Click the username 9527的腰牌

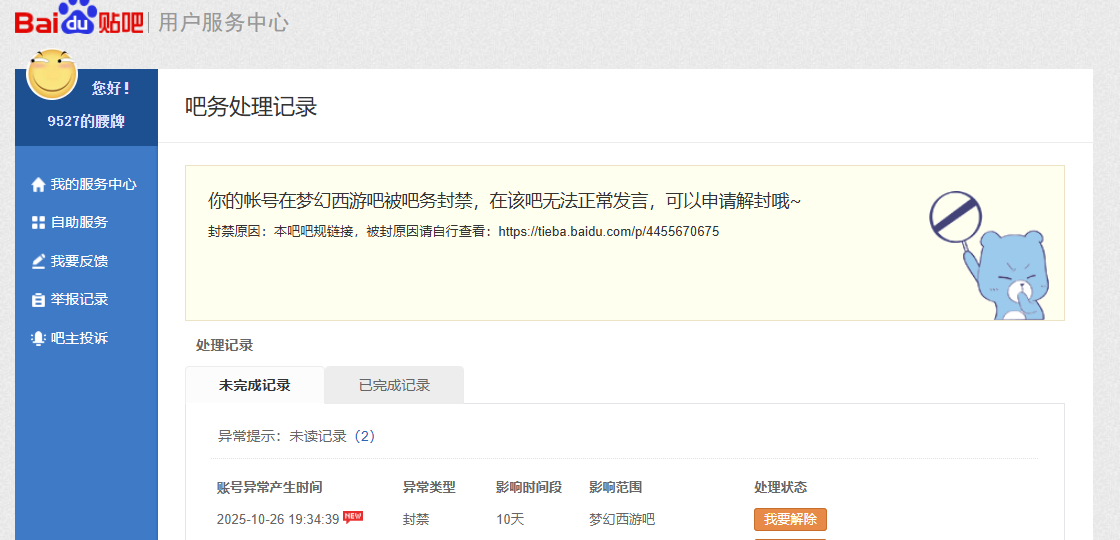pos(86,121)
